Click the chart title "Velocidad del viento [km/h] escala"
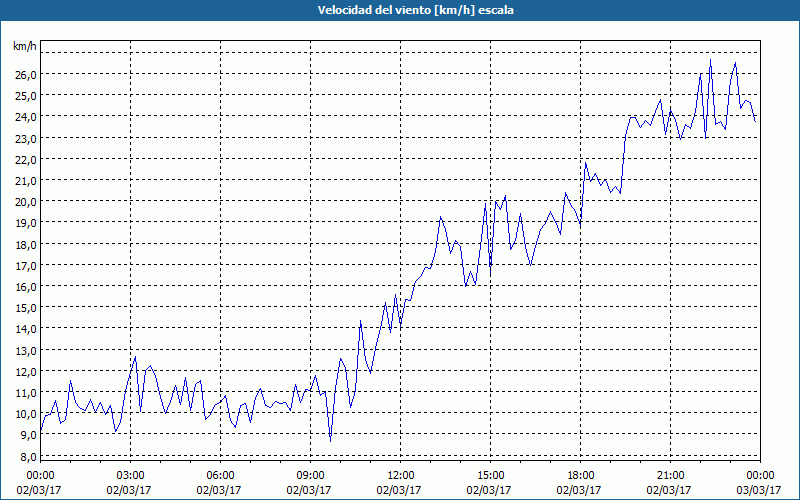800x500 pixels. click(x=415, y=10)
